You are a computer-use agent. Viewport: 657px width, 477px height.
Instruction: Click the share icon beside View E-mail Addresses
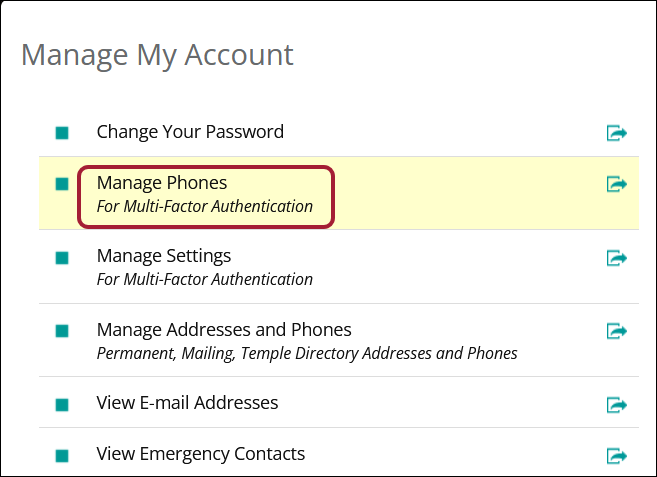tap(617, 404)
